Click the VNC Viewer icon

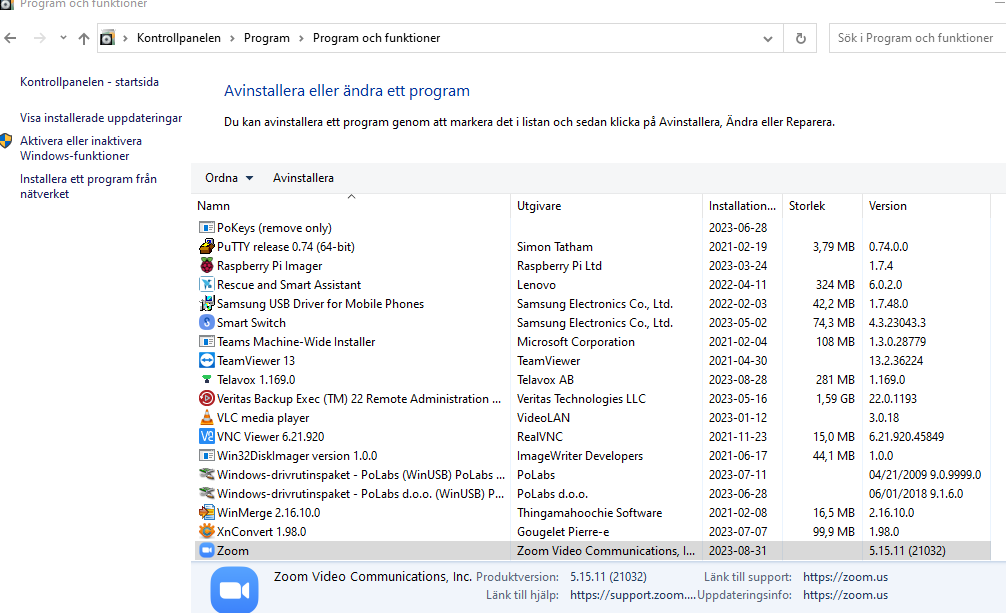click(206, 436)
